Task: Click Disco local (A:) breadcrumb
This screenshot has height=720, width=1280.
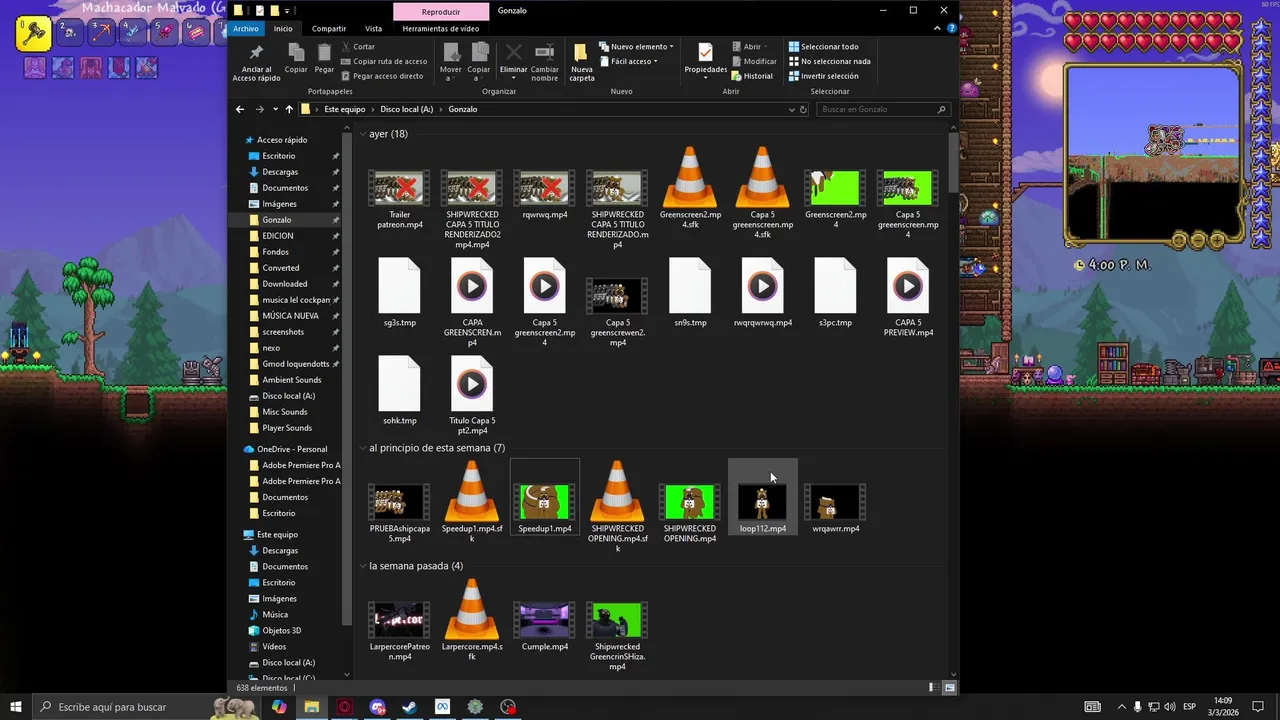Action: click(x=407, y=109)
